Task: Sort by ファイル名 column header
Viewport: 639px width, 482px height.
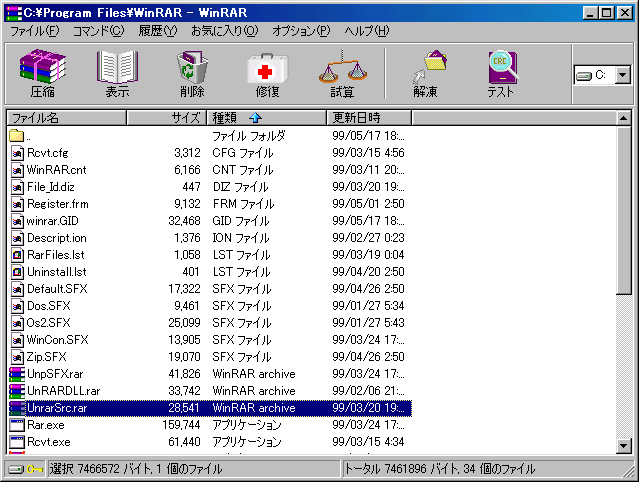Action: pyautogui.click(x=67, y=118)
